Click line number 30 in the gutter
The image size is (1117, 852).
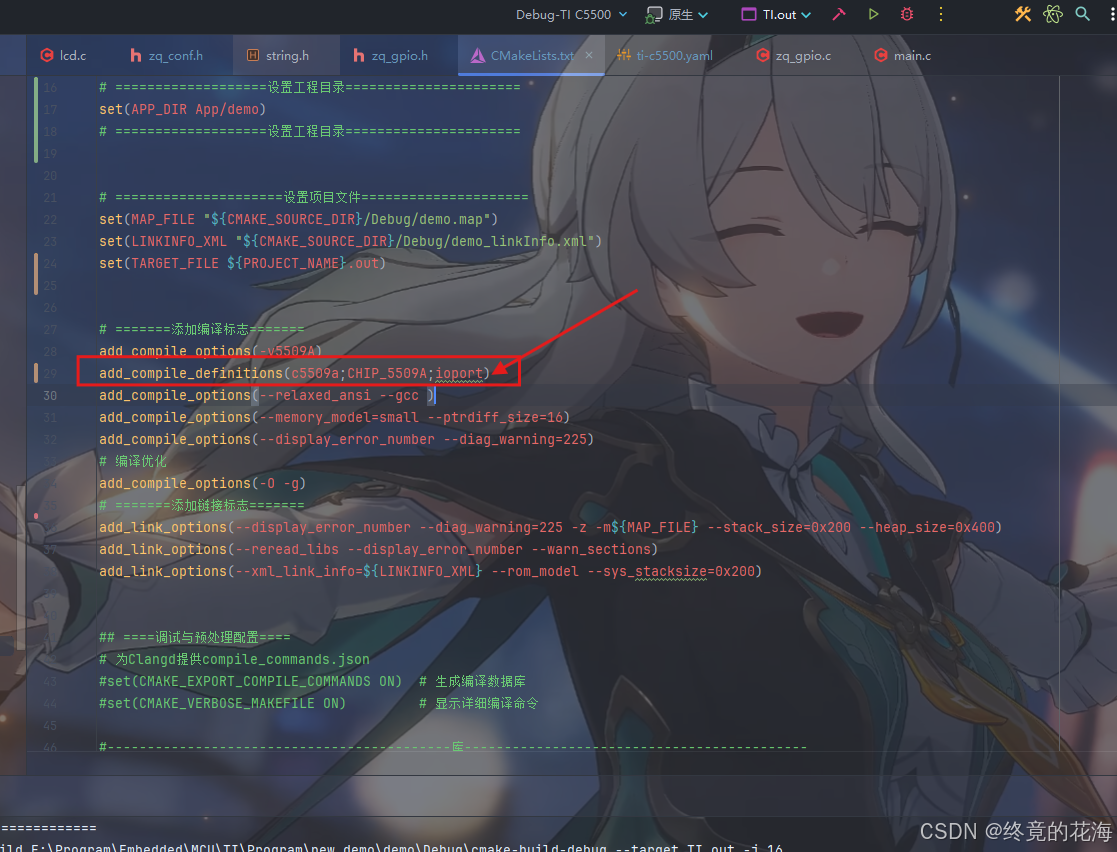point(50,395)
